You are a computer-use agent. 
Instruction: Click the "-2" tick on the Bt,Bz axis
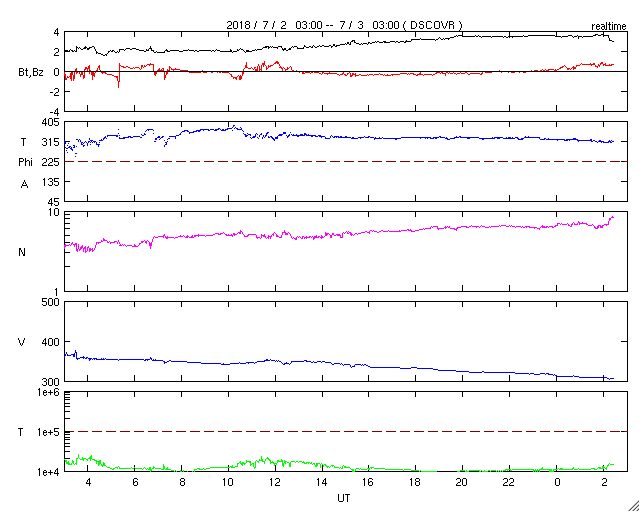click(x=53, y=92)
